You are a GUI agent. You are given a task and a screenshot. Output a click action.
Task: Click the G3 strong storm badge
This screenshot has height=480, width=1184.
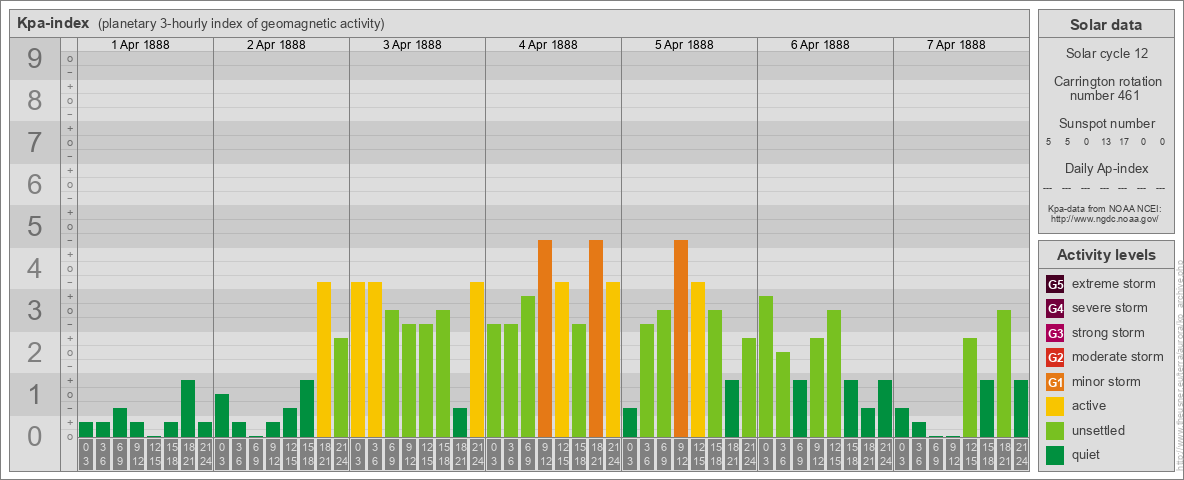click(x=1055, y=333)
